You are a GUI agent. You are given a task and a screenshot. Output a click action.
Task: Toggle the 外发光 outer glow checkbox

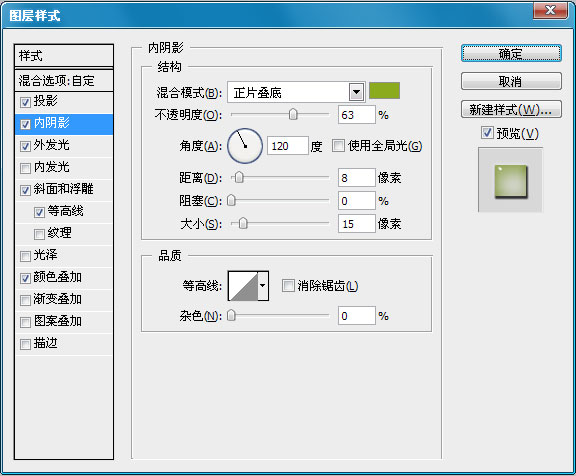(x=25, y=146)
